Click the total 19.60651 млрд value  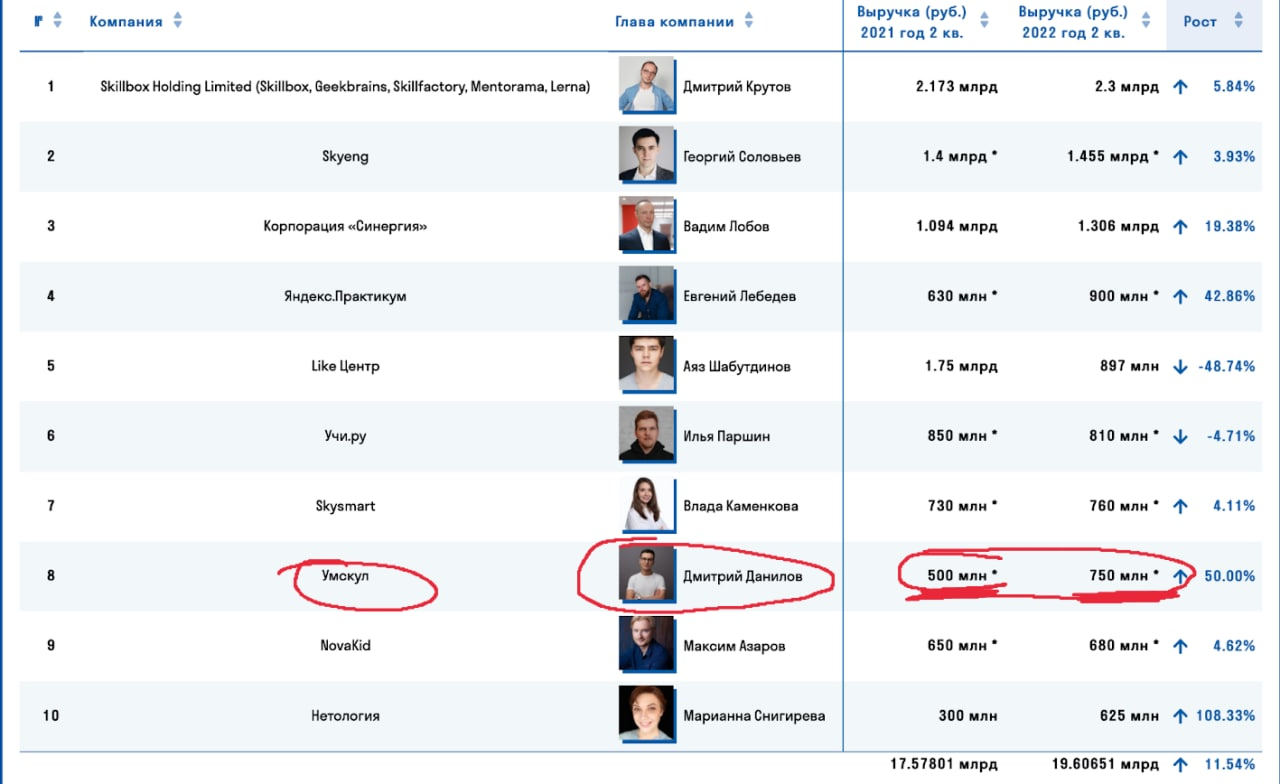1105,765
